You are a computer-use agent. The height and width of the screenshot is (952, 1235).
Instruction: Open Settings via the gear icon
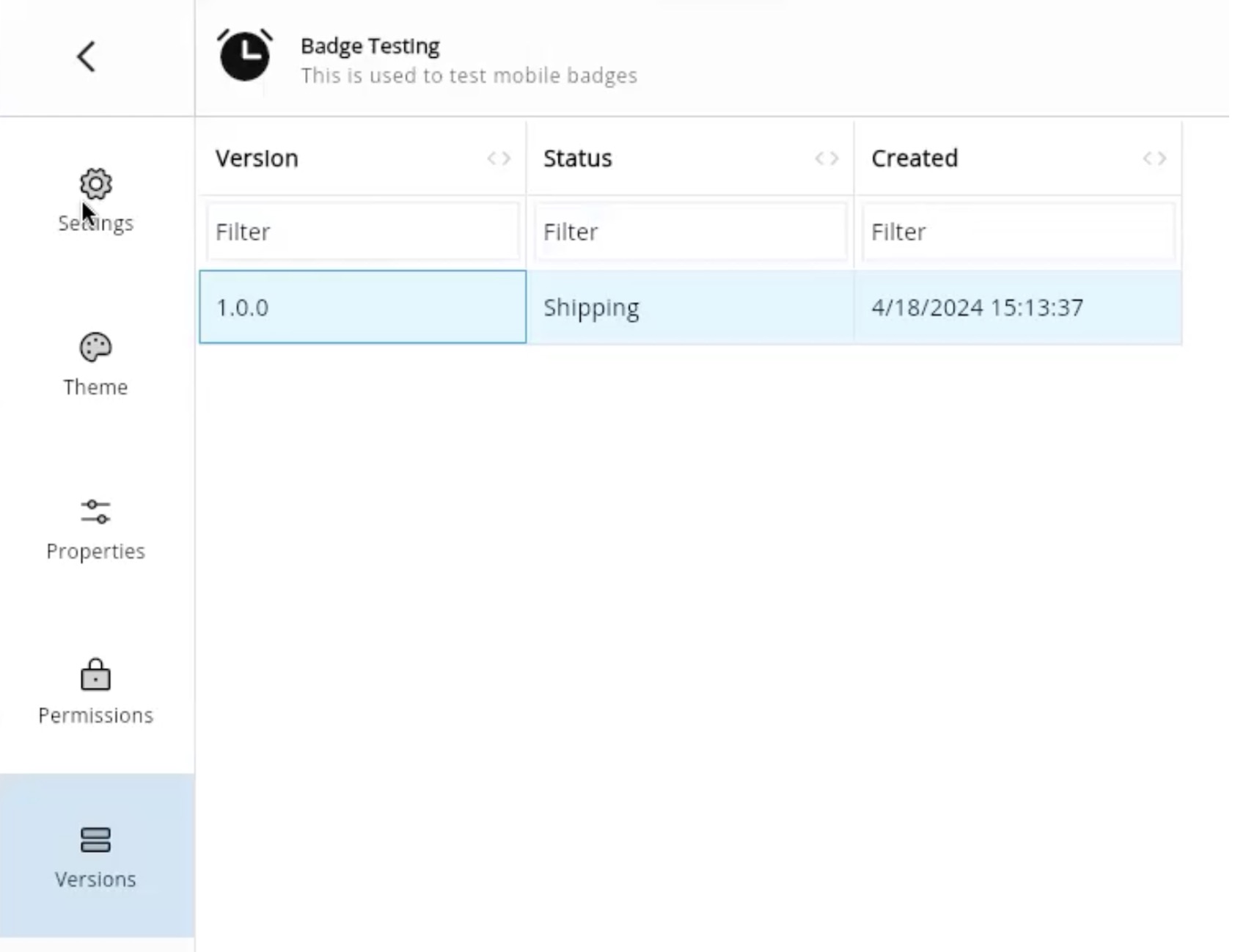[95, 183]
